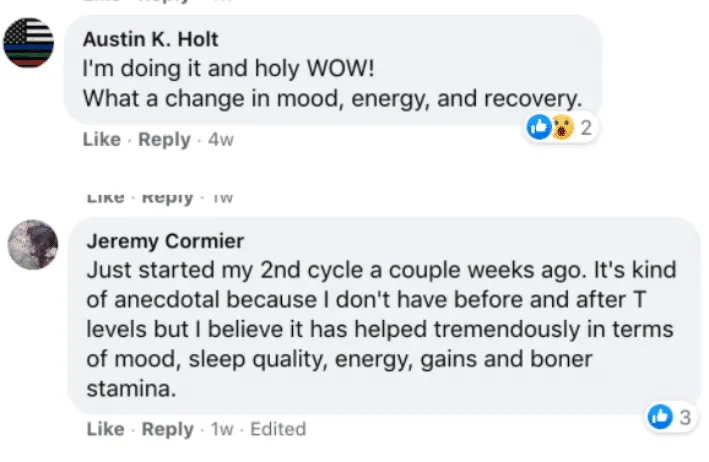Reply to Jeremy Cormier's comment
Image resolution: width=709 pixels, height=462 pixels.
(168, 429)
